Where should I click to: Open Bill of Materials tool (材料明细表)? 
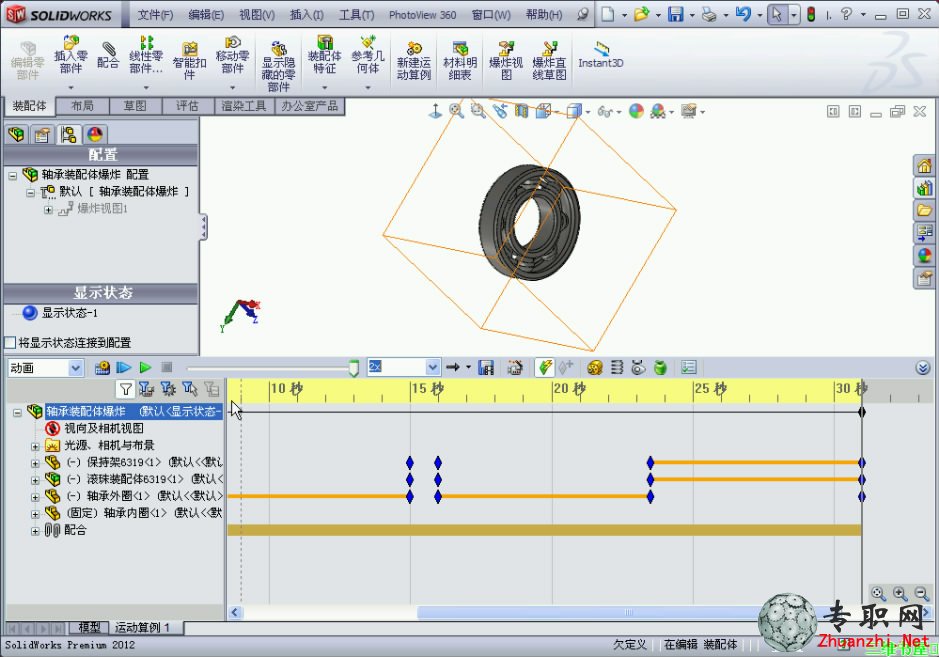pyautogui.click(x=460, y=61)
